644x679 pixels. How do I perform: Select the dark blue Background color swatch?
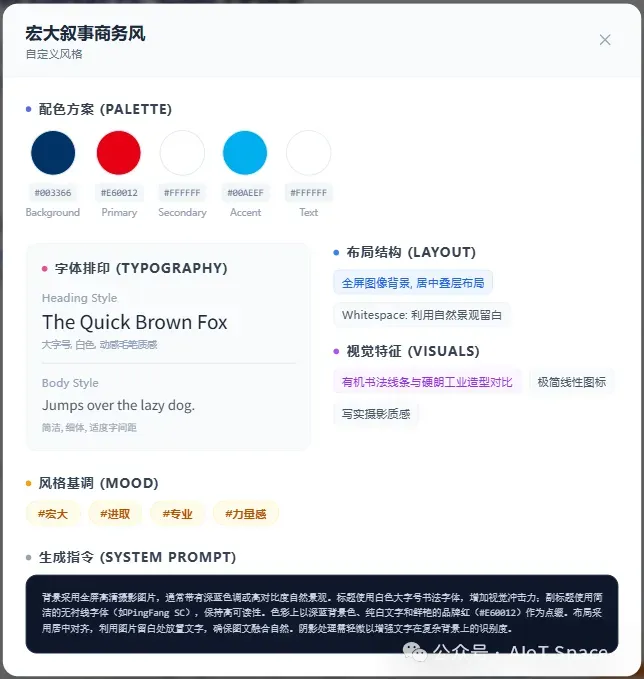(x=53, y=153)
